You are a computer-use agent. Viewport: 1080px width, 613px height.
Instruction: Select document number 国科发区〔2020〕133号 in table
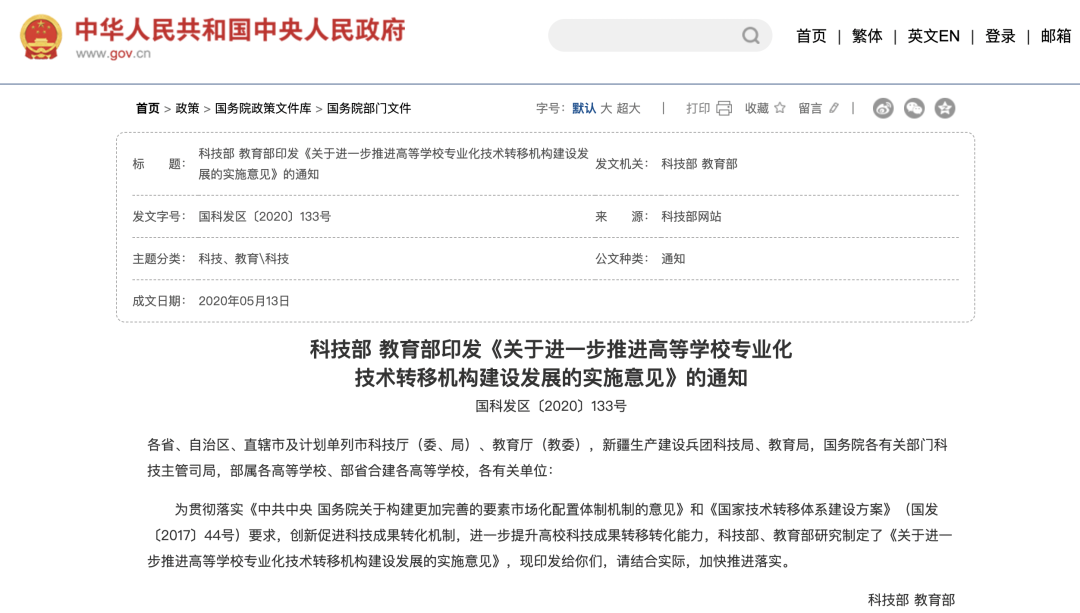coord(264,216)
